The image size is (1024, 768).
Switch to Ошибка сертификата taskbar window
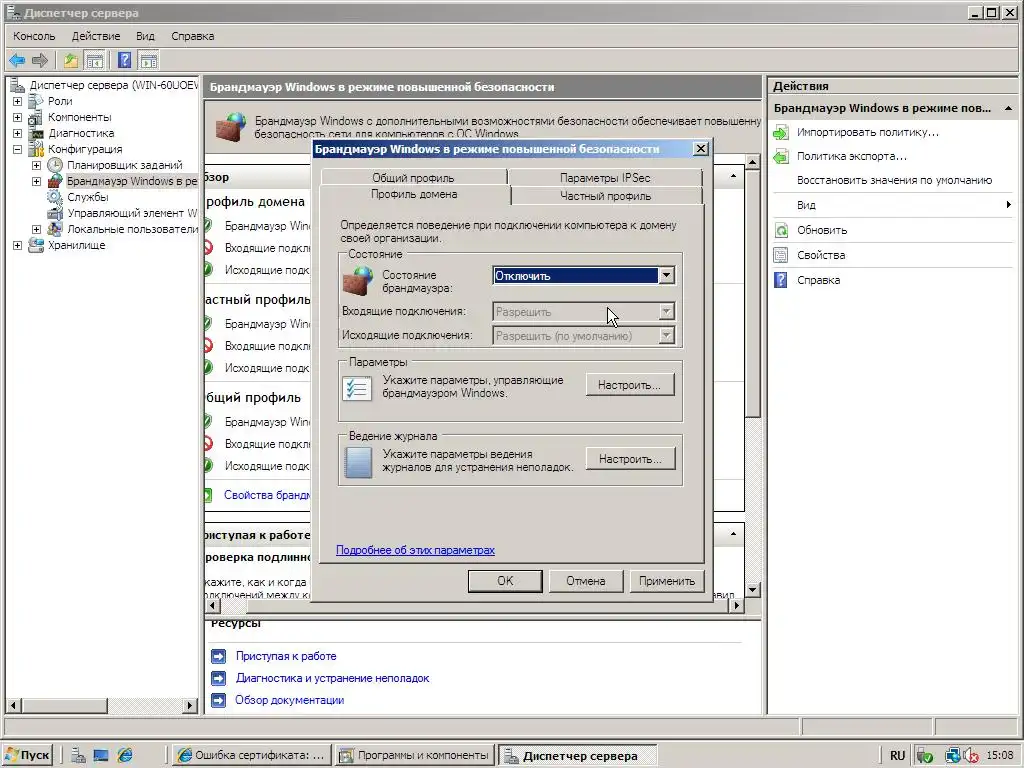[x=252, y=756]
